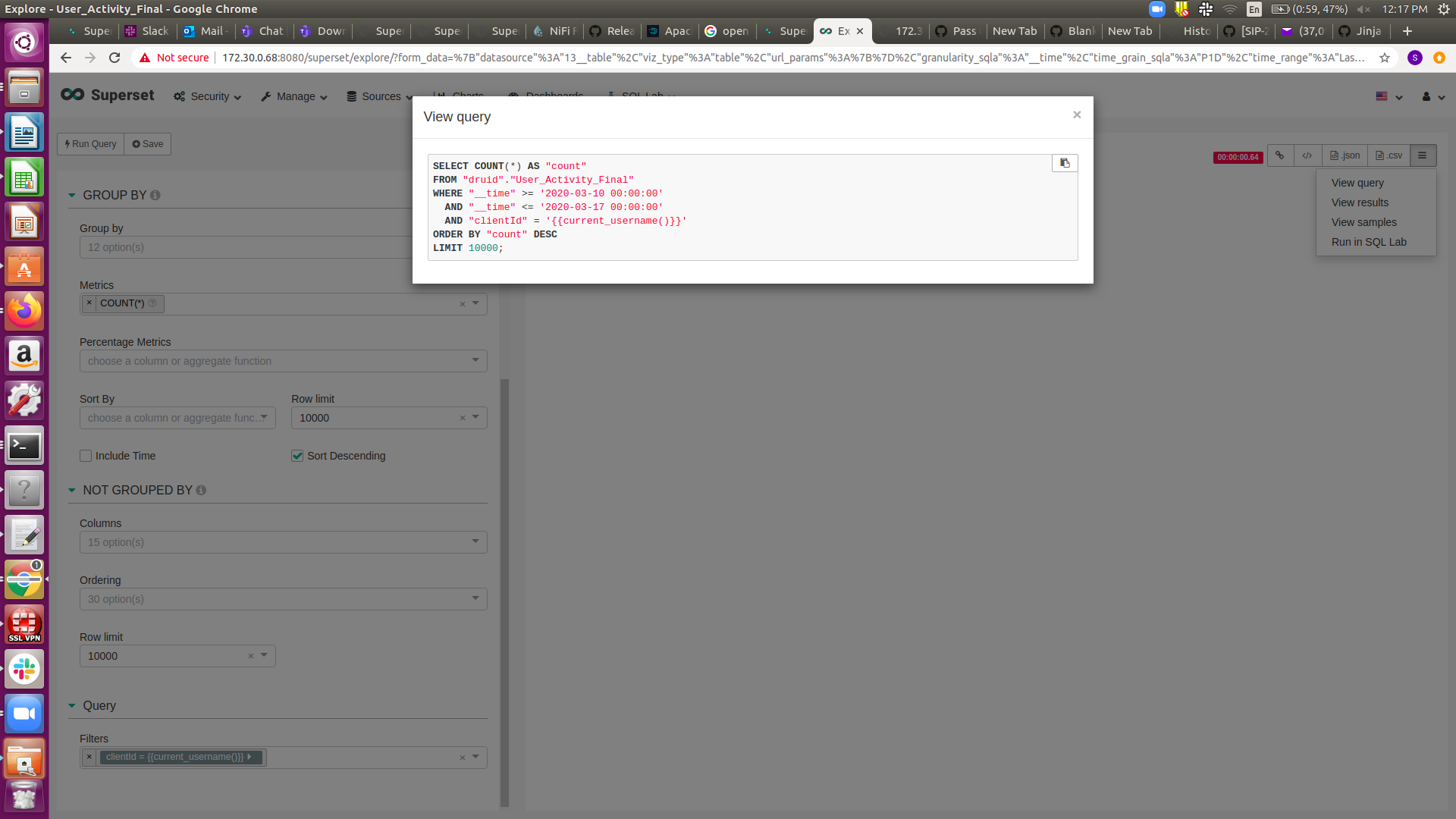Click the Run Query button
The image size is (1456, 819).
(89, 144)
